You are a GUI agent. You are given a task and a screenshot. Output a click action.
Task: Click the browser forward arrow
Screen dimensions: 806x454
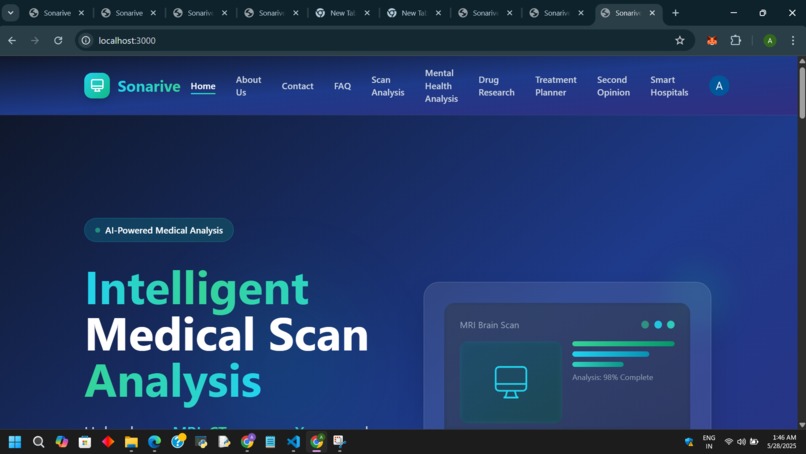[35, 40]
